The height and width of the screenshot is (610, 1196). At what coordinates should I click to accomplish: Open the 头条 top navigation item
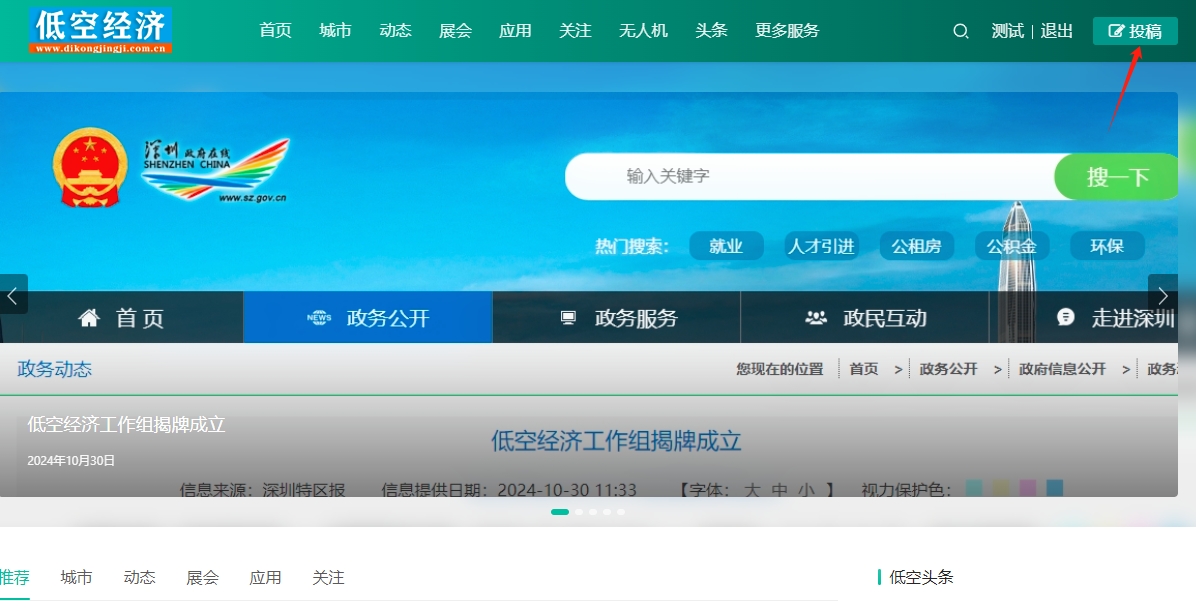[711, 30]
